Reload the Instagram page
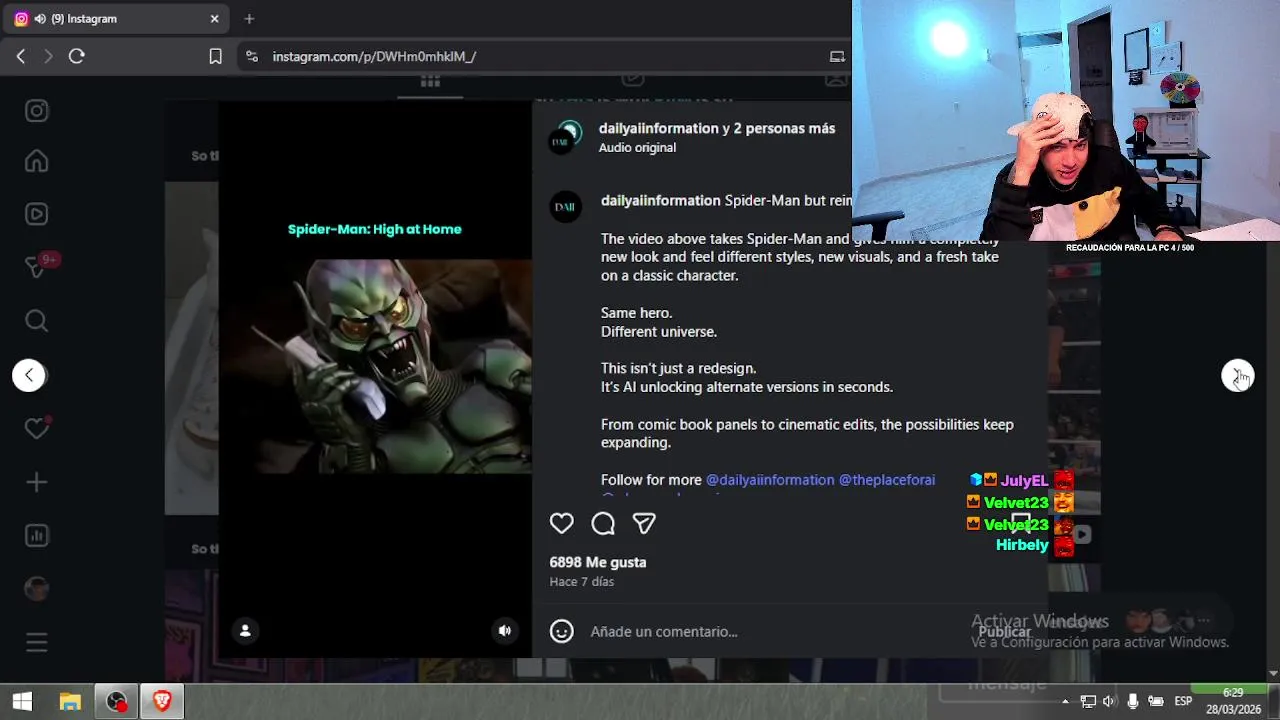This screenshot has width=1280, height=720. (x=76, y=56)
